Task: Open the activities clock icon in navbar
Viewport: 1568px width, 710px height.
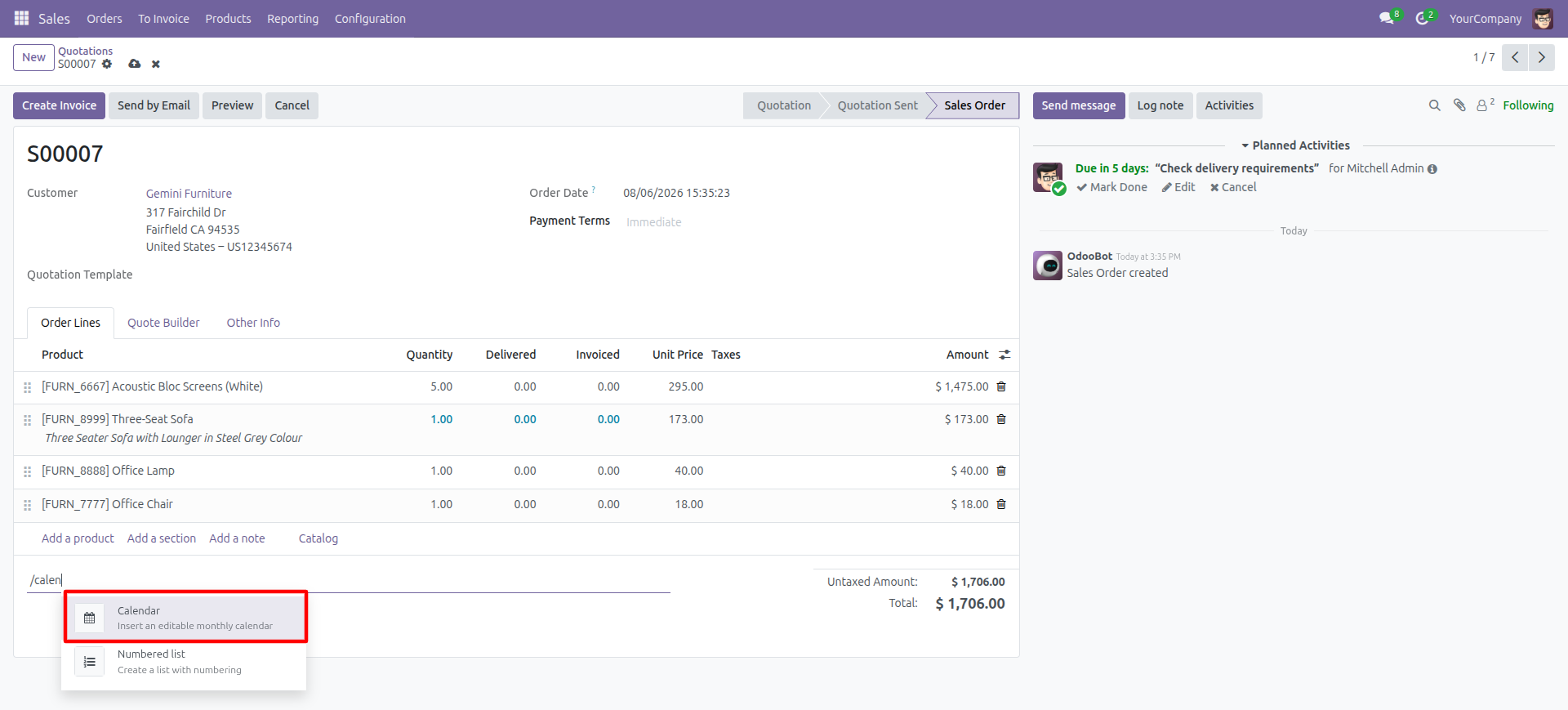Action: pyautogui.click(x=1423, y=18)
